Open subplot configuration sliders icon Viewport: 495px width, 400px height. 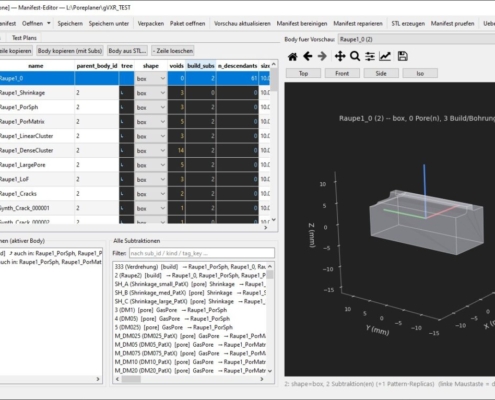(370, 56)
